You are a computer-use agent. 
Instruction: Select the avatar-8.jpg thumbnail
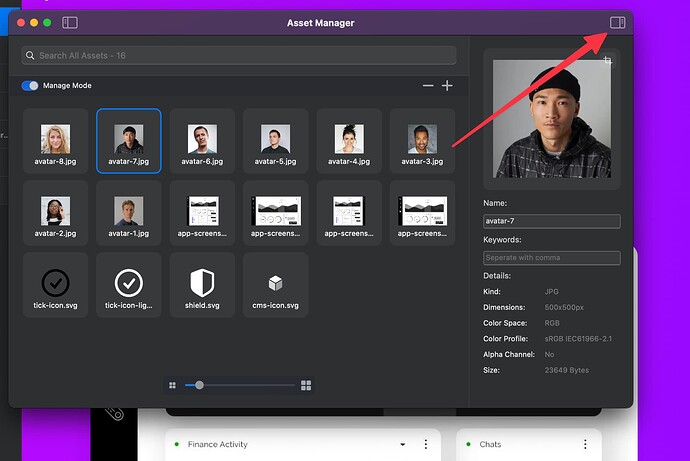[55, 141]
